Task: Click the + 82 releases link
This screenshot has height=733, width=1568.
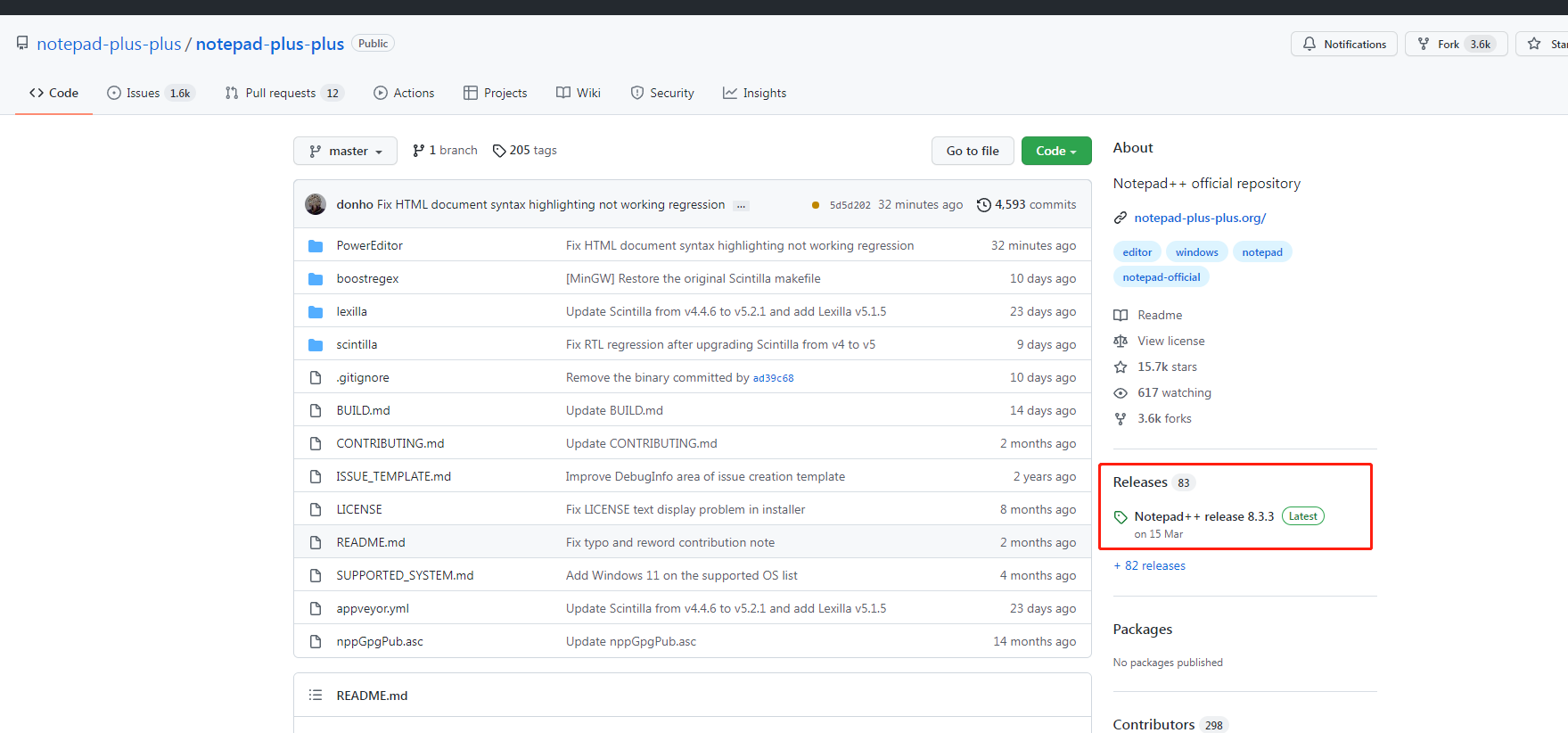Action: [x=1149, y=565]
